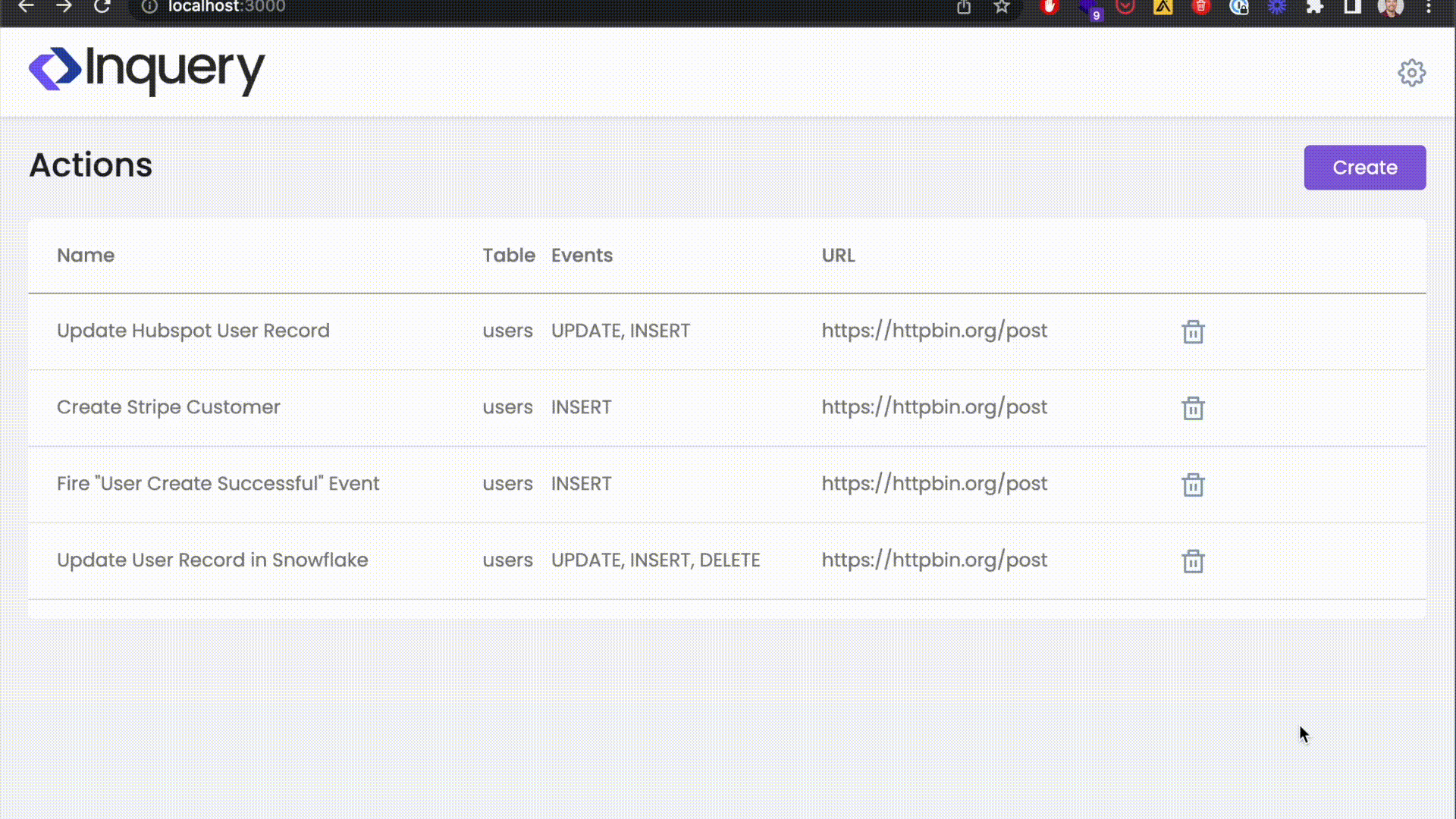Click the "UPDATE, INSERT" events cell
This screenshot has width=1456, height=819.
[x=620, y=331]
